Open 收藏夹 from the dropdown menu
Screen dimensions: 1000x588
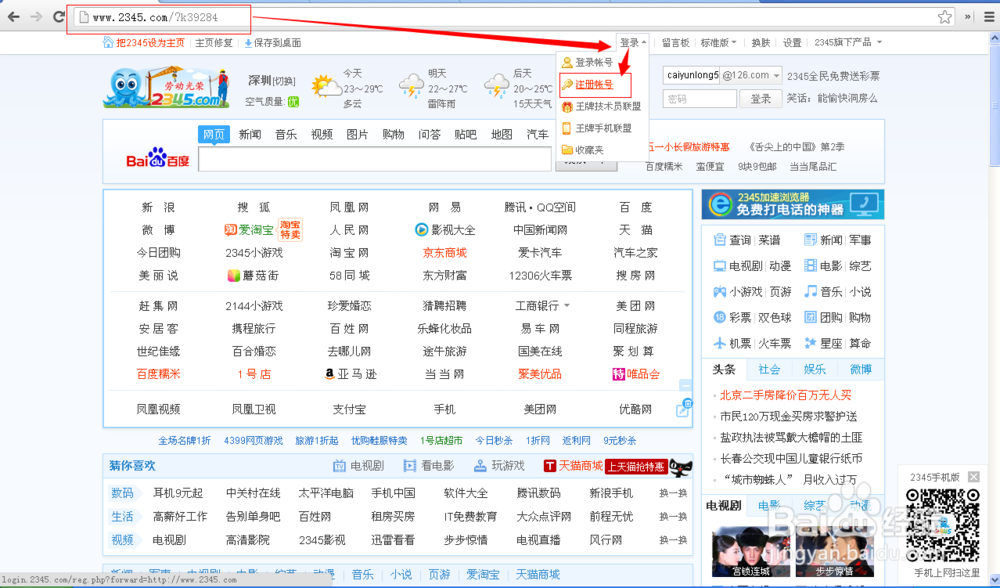point(583,150)
